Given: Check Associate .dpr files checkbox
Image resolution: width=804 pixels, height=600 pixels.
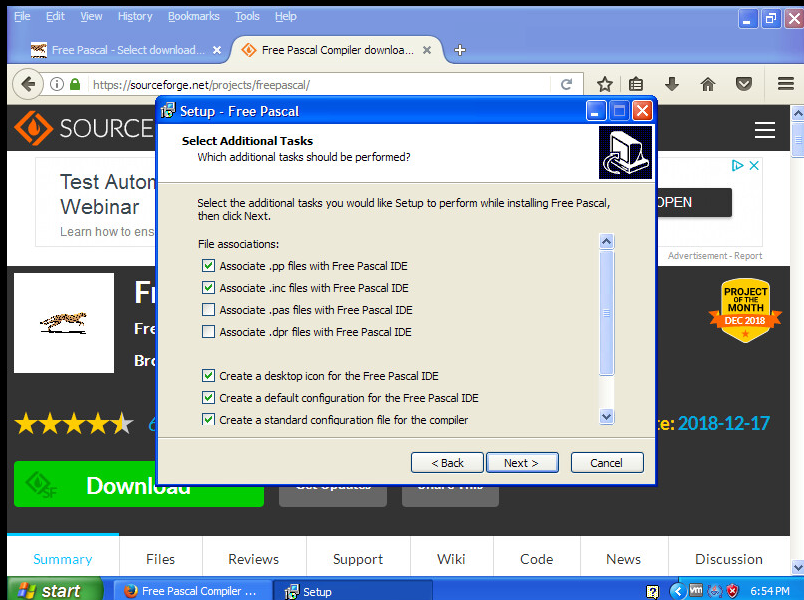Looking at the screenshot, I should pos(208,332).
